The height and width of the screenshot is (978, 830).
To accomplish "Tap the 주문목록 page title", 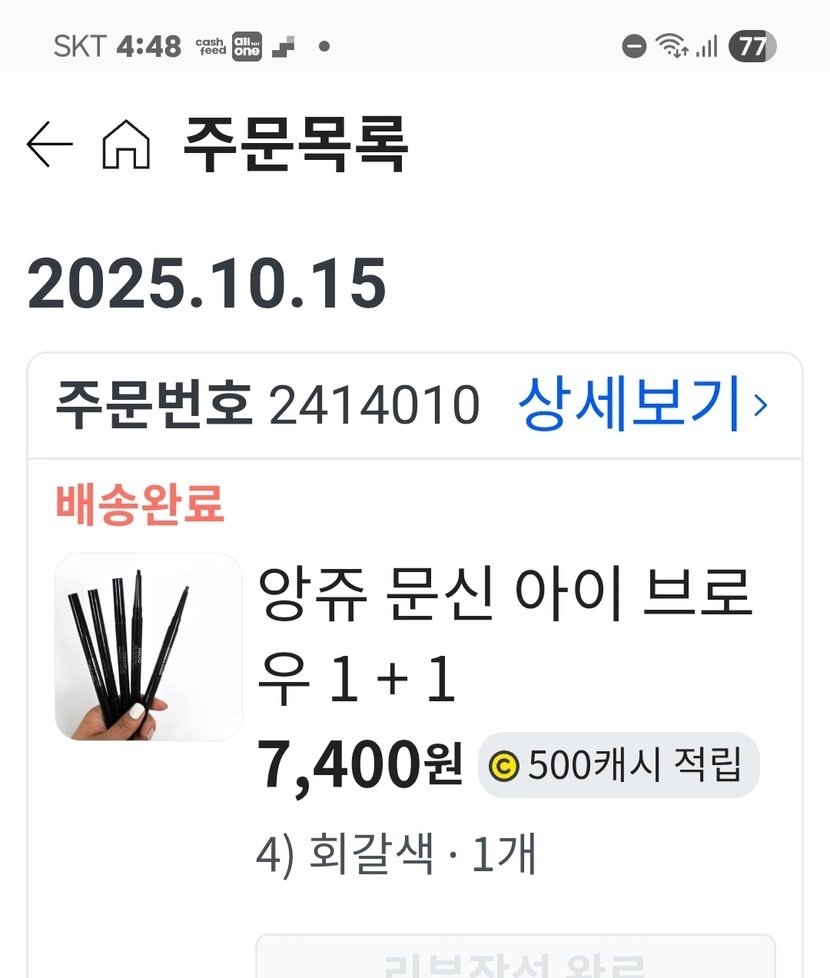I will [296, 144].
